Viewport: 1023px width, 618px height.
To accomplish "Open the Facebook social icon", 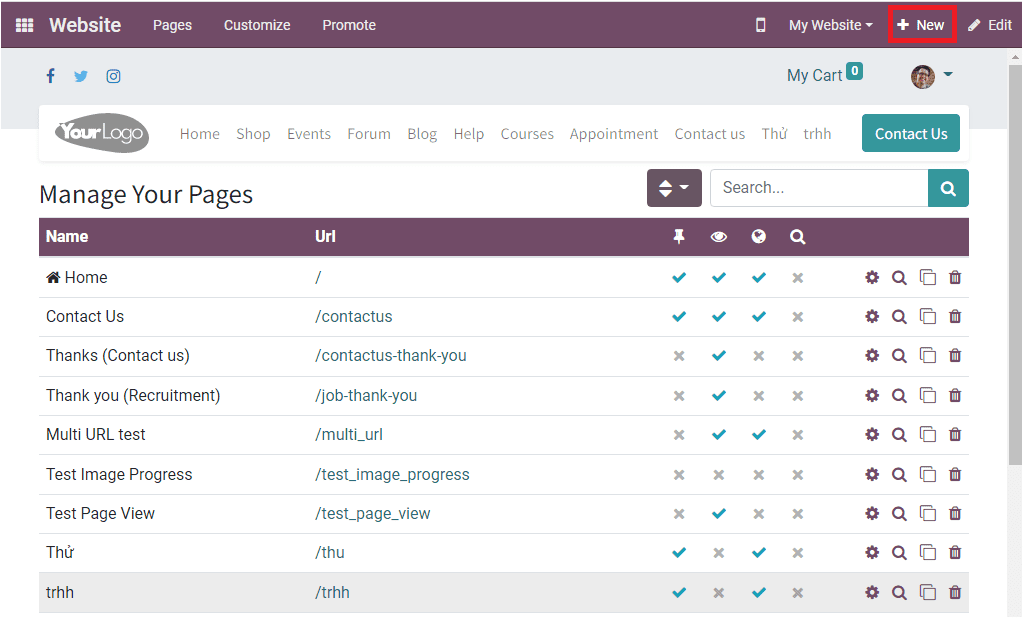I will tap(50, 75).
